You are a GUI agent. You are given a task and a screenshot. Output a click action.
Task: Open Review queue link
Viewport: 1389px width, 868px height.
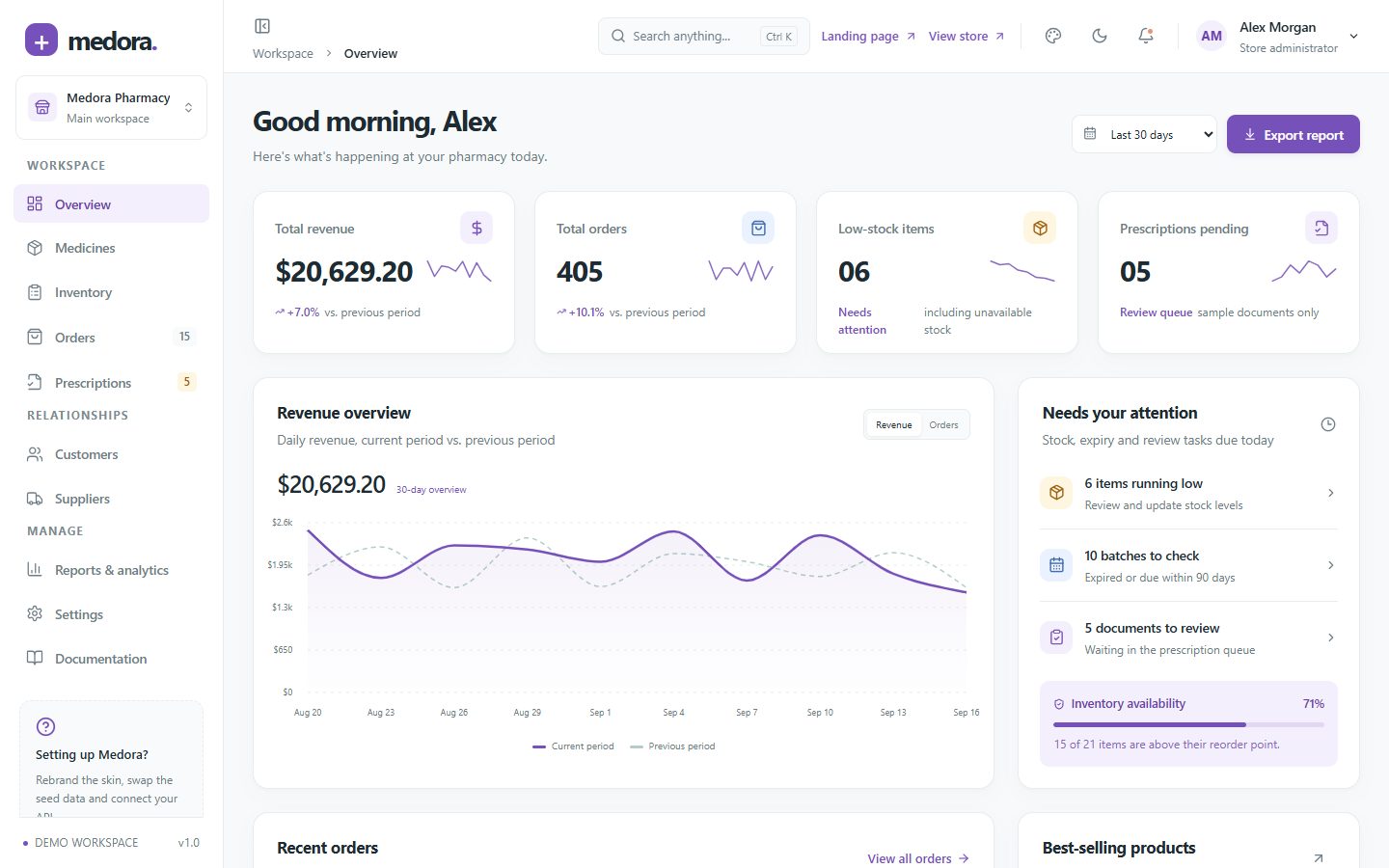pos(1156,312)
